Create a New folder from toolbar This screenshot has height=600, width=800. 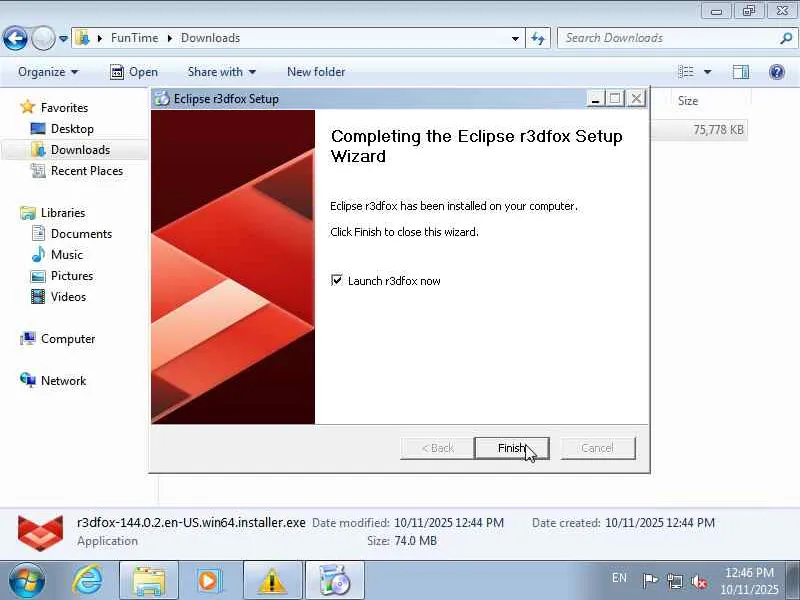316,72
